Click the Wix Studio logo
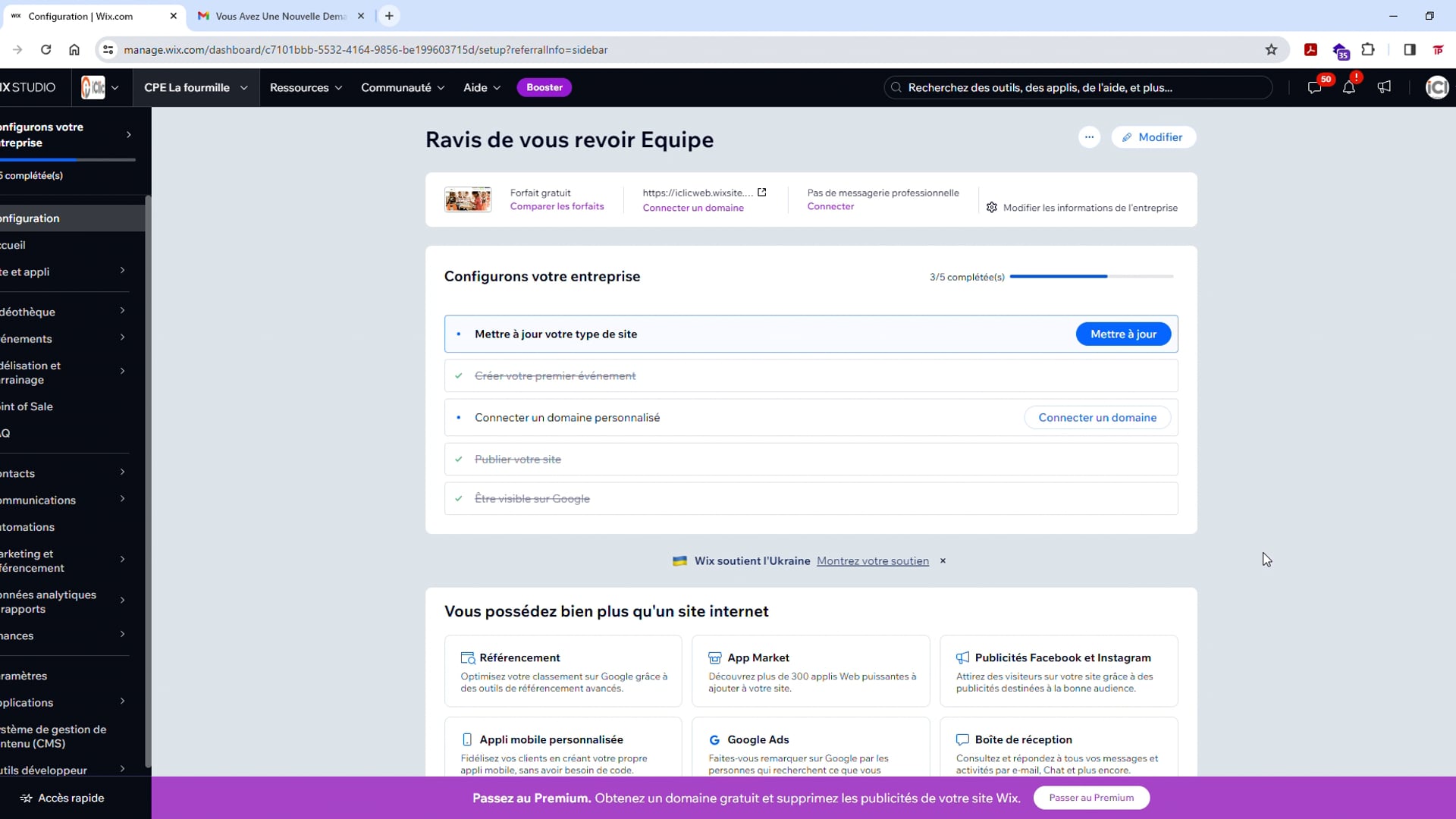 28,88
